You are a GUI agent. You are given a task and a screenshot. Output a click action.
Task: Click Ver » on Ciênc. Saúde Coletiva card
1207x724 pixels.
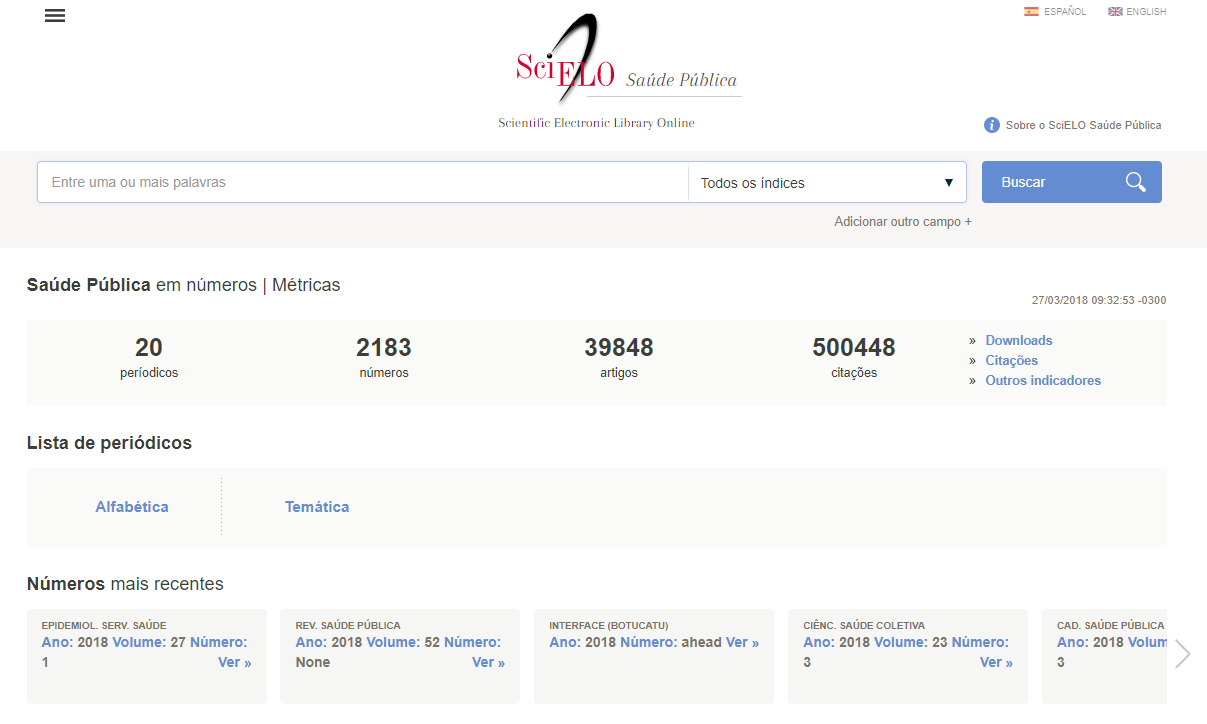click(997, 662)
